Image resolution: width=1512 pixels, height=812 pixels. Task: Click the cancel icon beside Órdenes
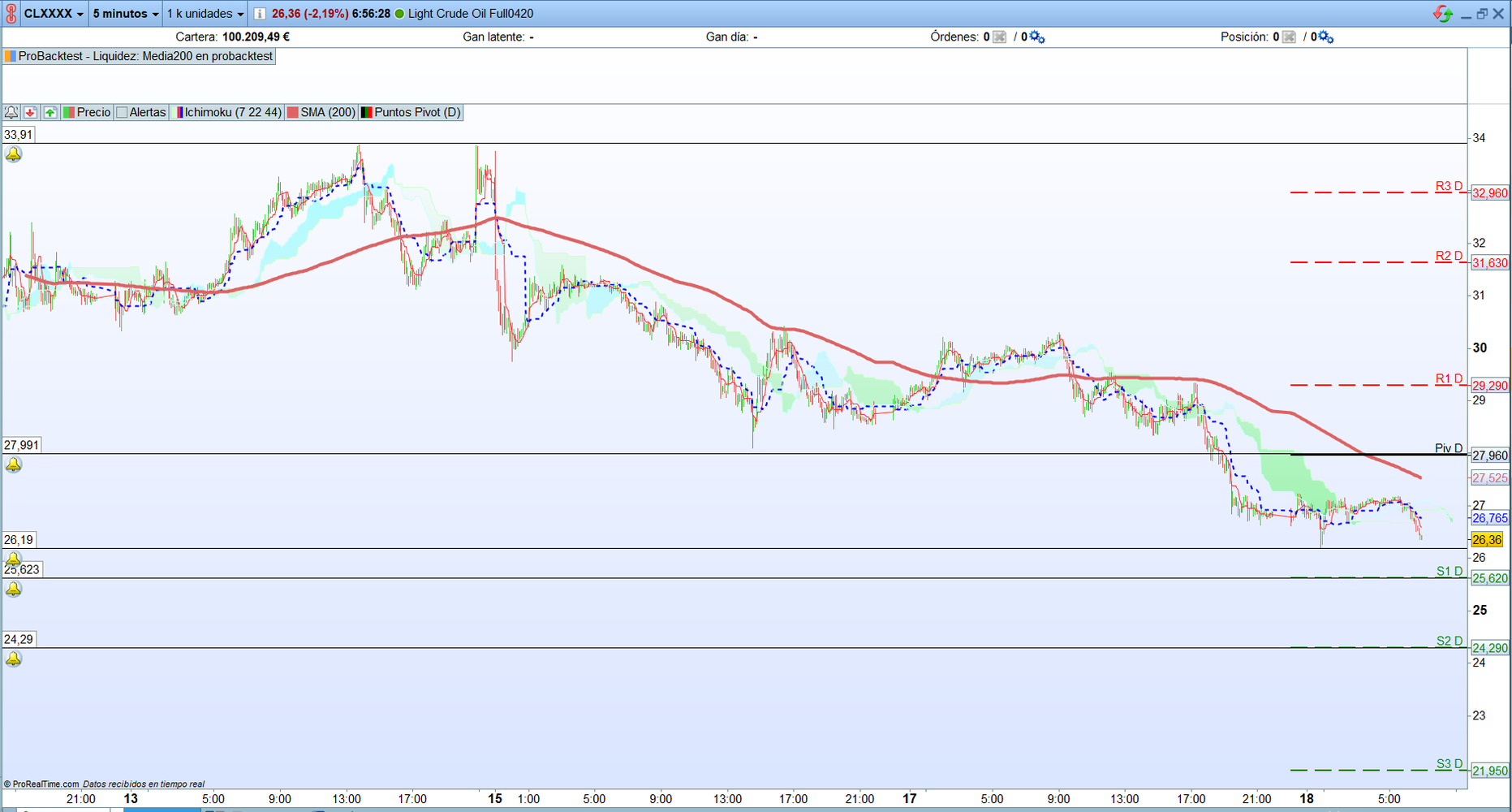999,37
